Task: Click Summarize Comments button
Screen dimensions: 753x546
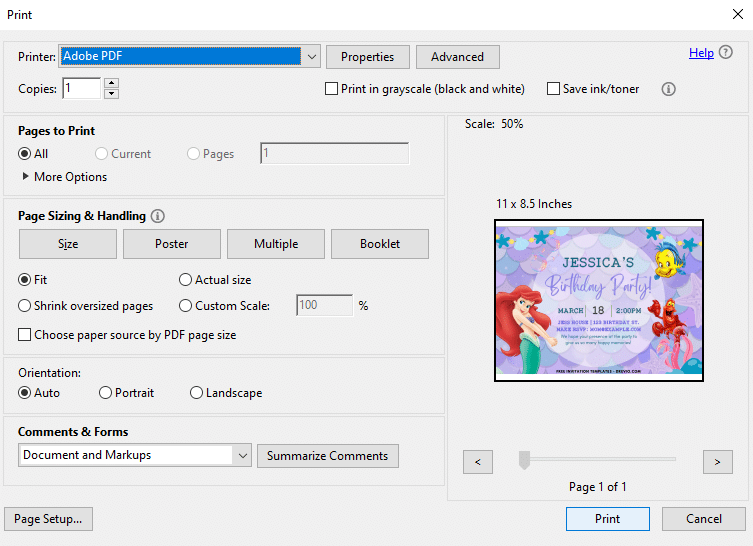Action: [x=328, y=456]
